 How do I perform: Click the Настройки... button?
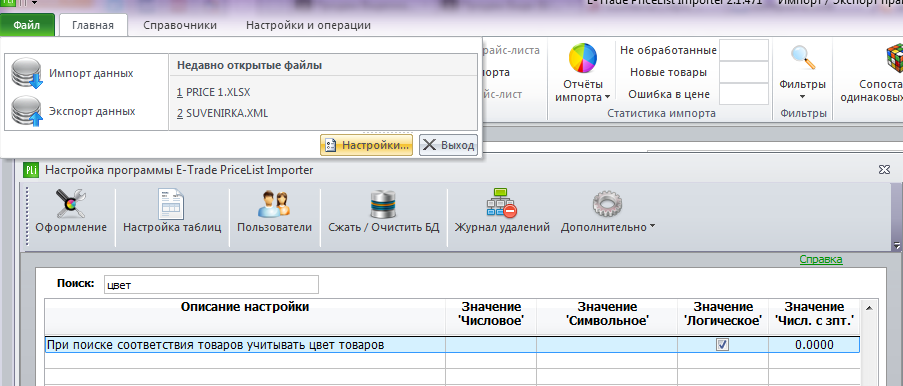click(367, 145)
